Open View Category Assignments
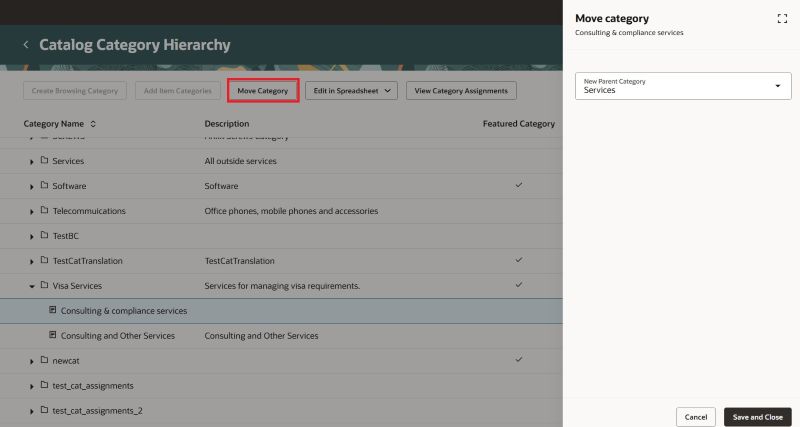 pos(461,91)
